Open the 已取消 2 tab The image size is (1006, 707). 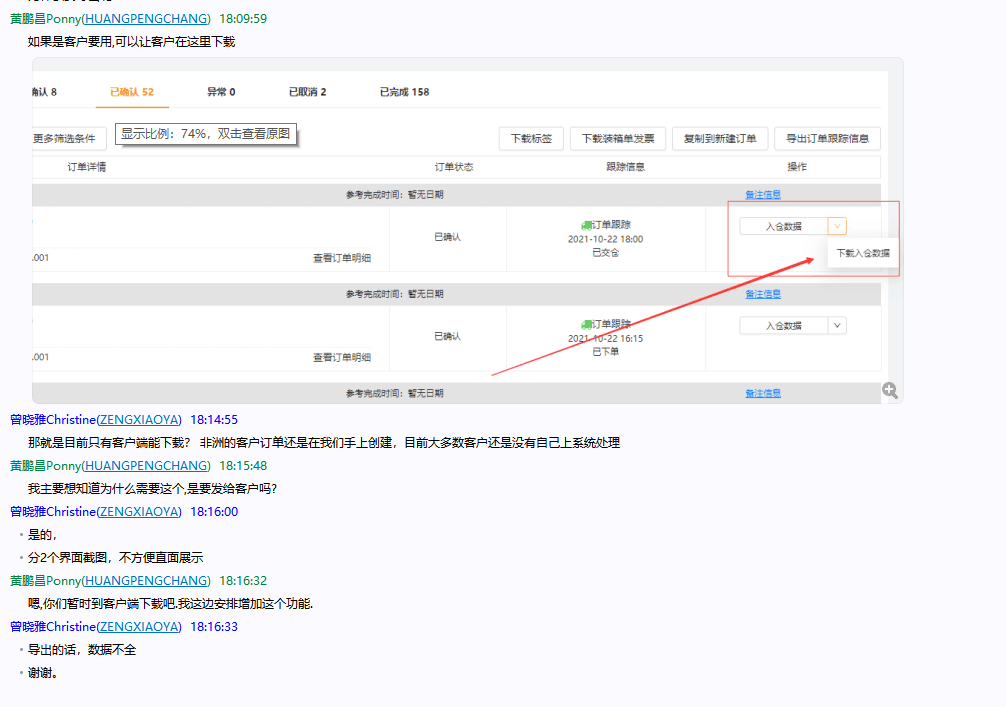pyautogui.click(x=307, y=92)
